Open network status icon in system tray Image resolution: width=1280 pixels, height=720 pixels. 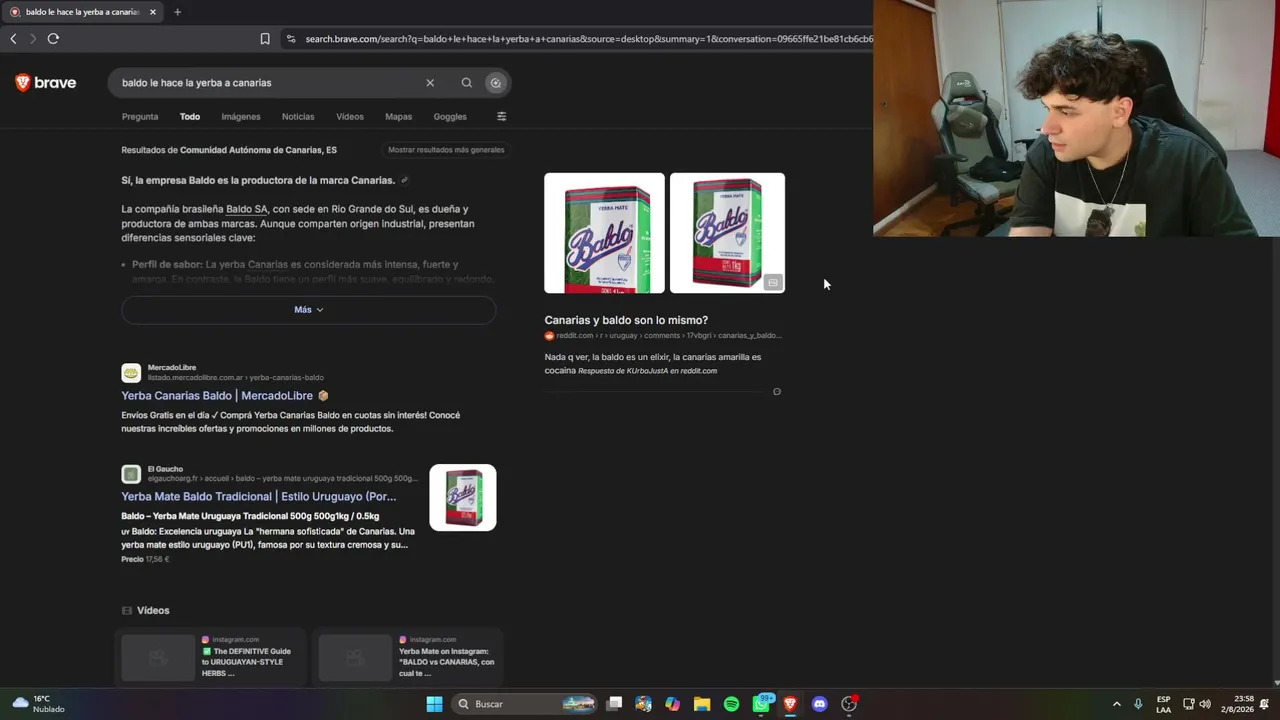tap(1188, 704)
